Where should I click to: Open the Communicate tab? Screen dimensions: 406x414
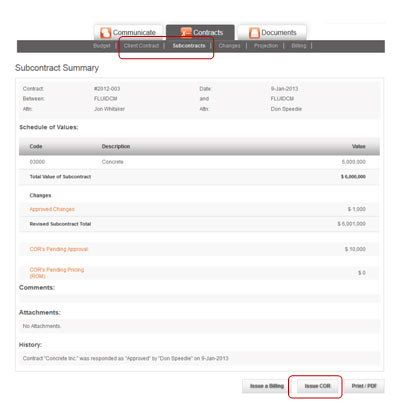coord(129,32)
